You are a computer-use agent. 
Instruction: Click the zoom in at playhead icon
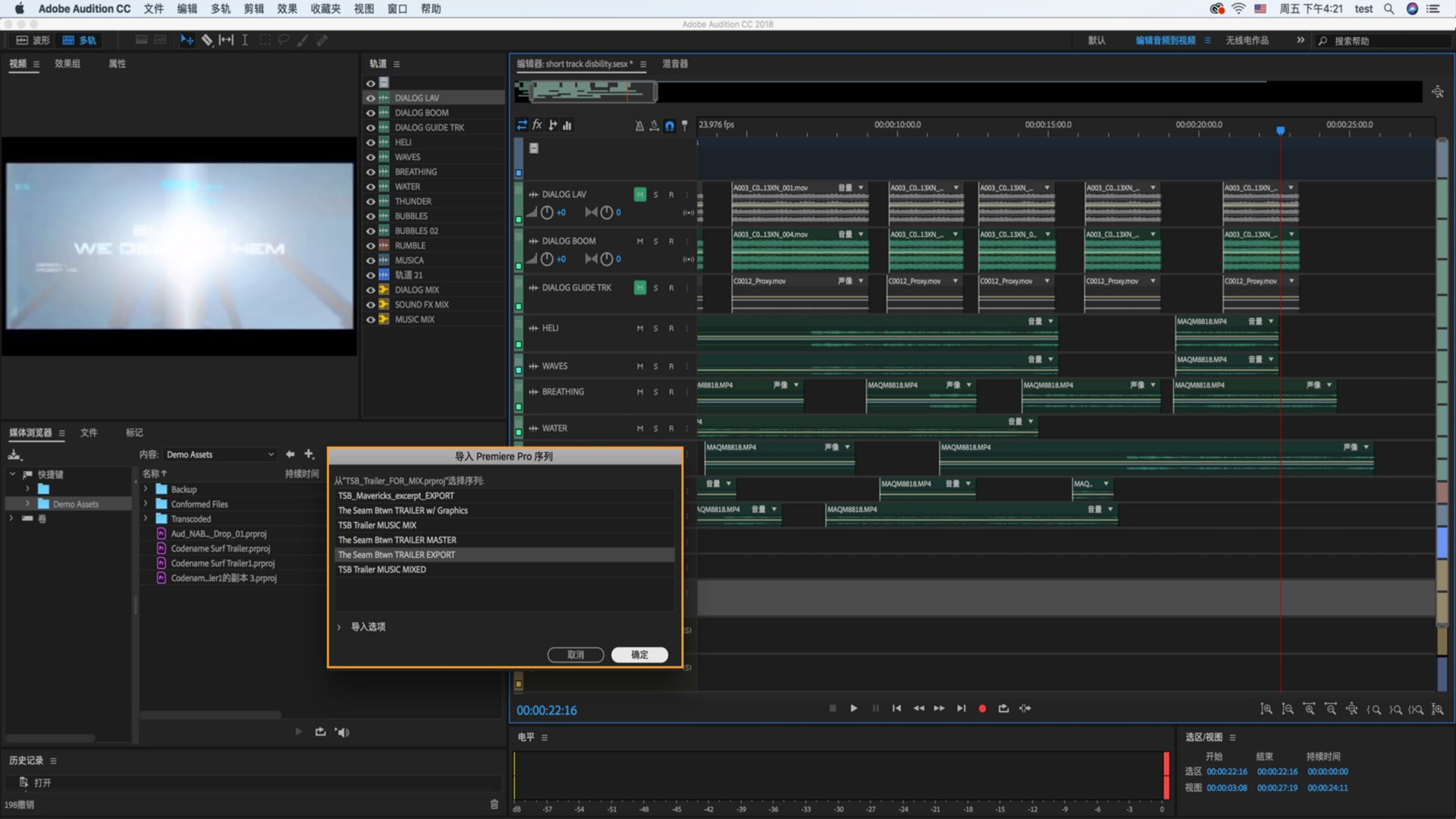(x=1438, y=709)
